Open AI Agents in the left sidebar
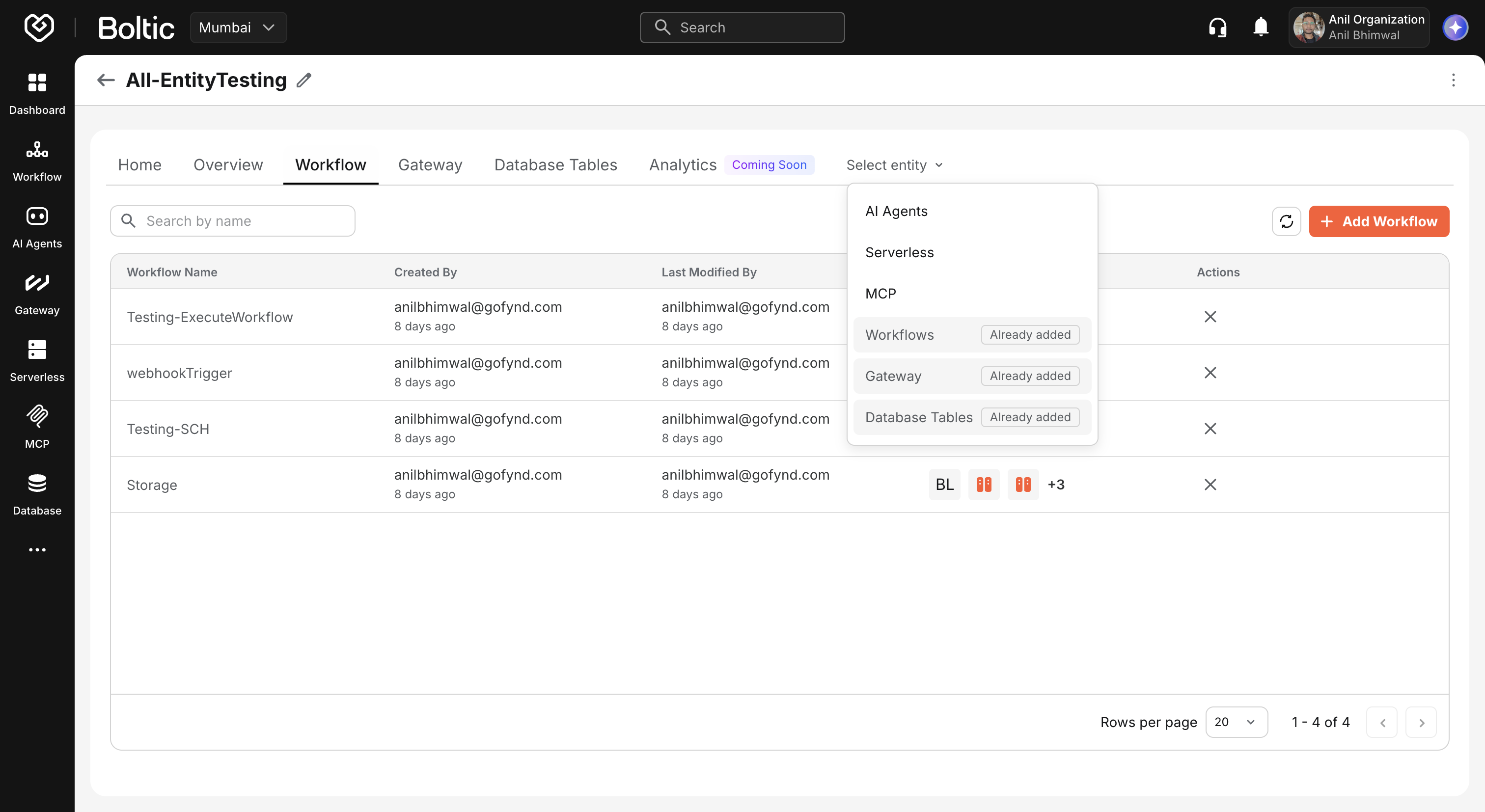The height and width of the screenshot is (812, 1485). click(37, 228)
